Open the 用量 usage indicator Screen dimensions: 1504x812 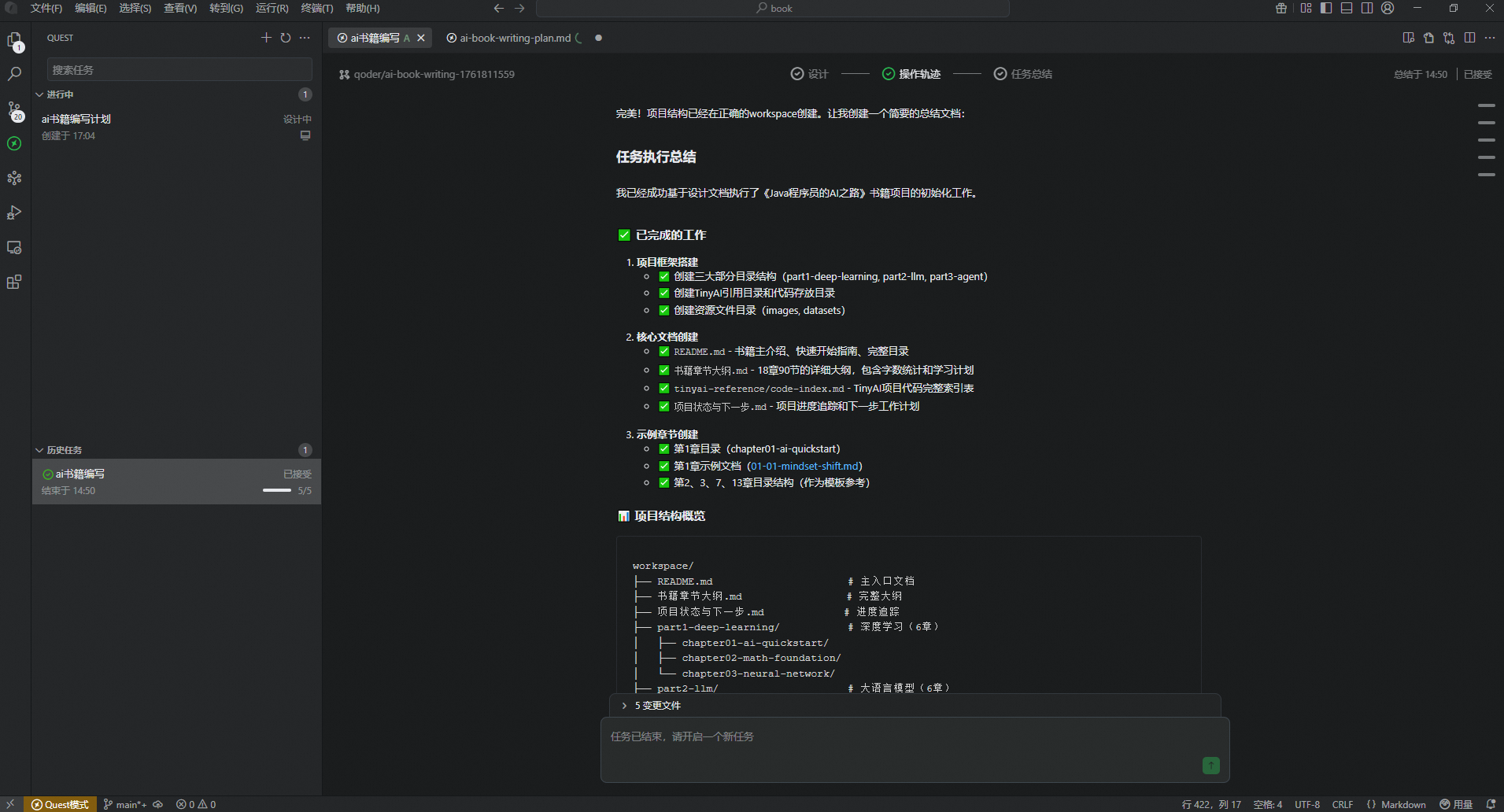1457,804
